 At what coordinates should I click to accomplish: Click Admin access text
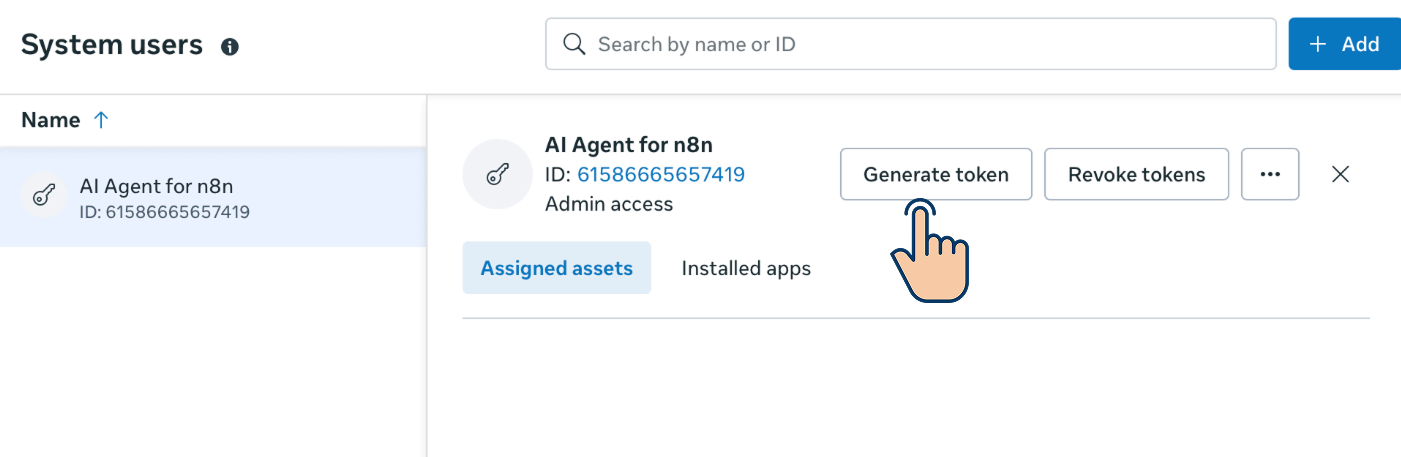click(609, 204)
